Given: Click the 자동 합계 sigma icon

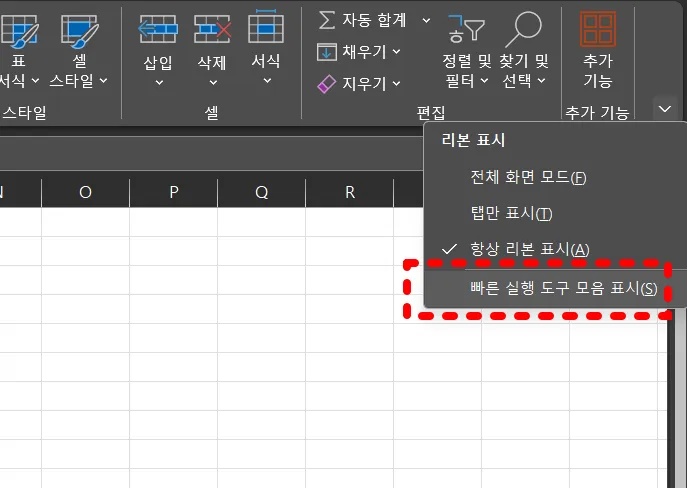Looking at the screenshot, I should 327,20.
